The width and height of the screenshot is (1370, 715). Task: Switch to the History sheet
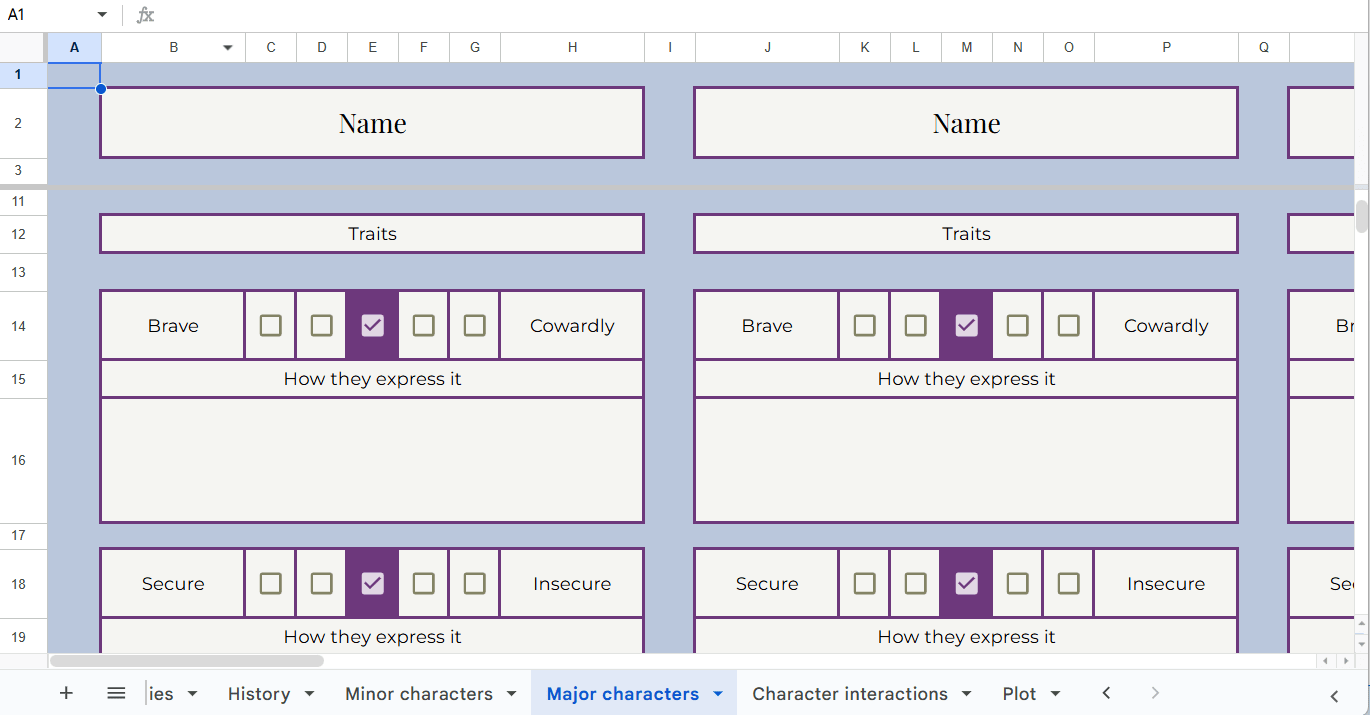(260, 693)
